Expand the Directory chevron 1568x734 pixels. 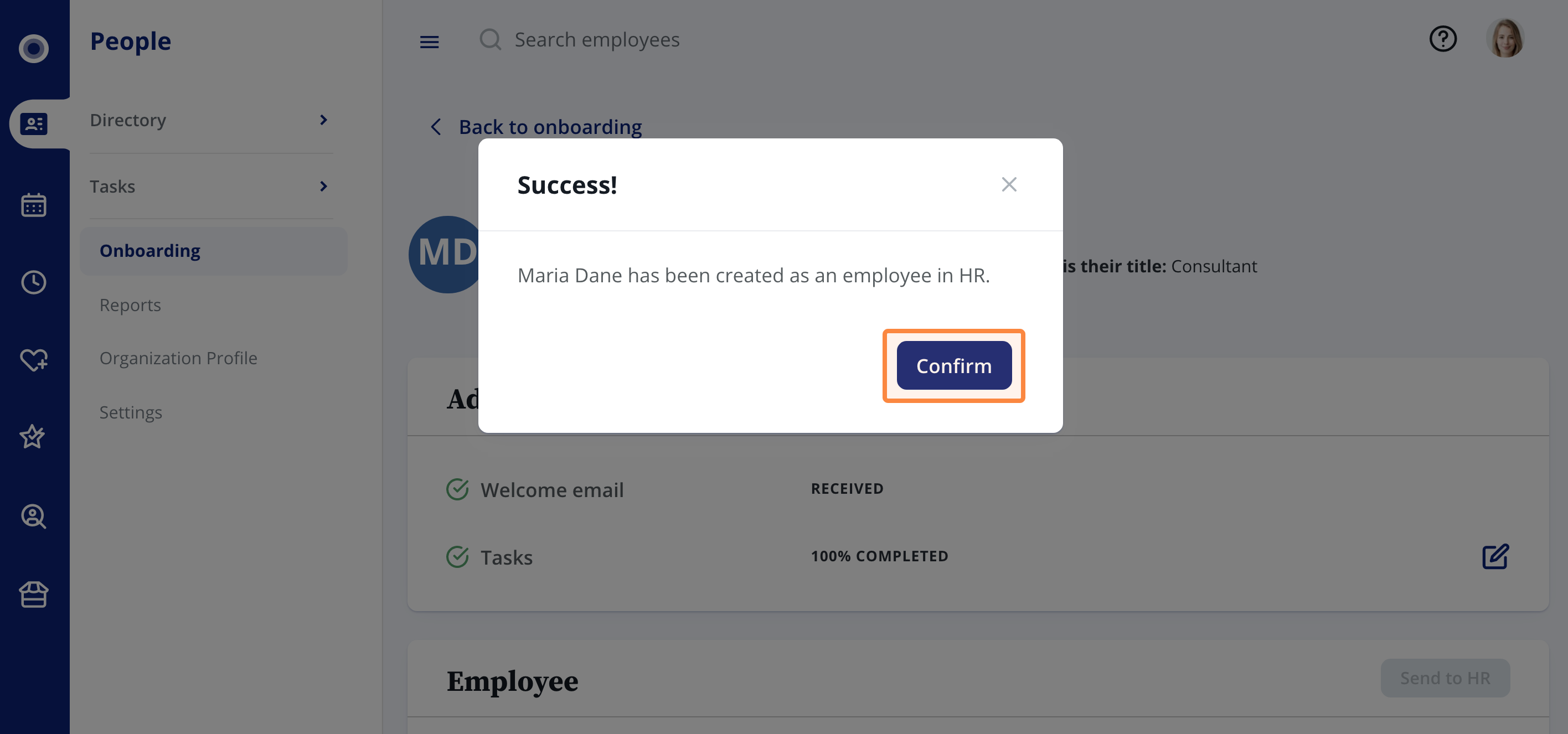(x=323, y=120)
